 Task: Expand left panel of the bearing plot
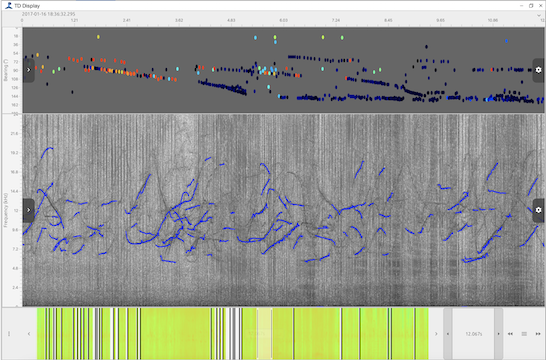click(29, 70)
